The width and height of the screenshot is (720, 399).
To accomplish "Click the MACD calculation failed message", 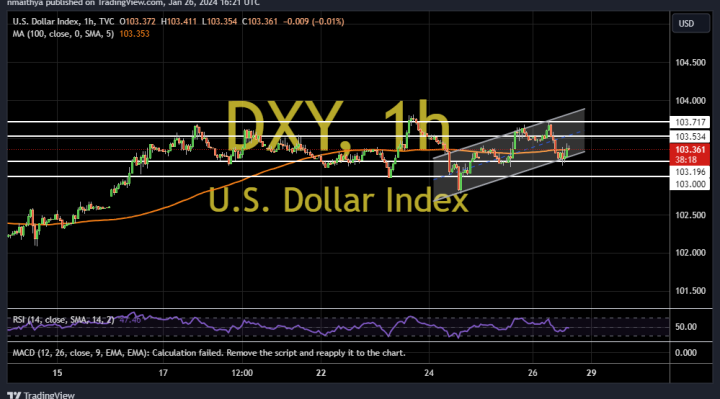I will (x=209, y=353).
